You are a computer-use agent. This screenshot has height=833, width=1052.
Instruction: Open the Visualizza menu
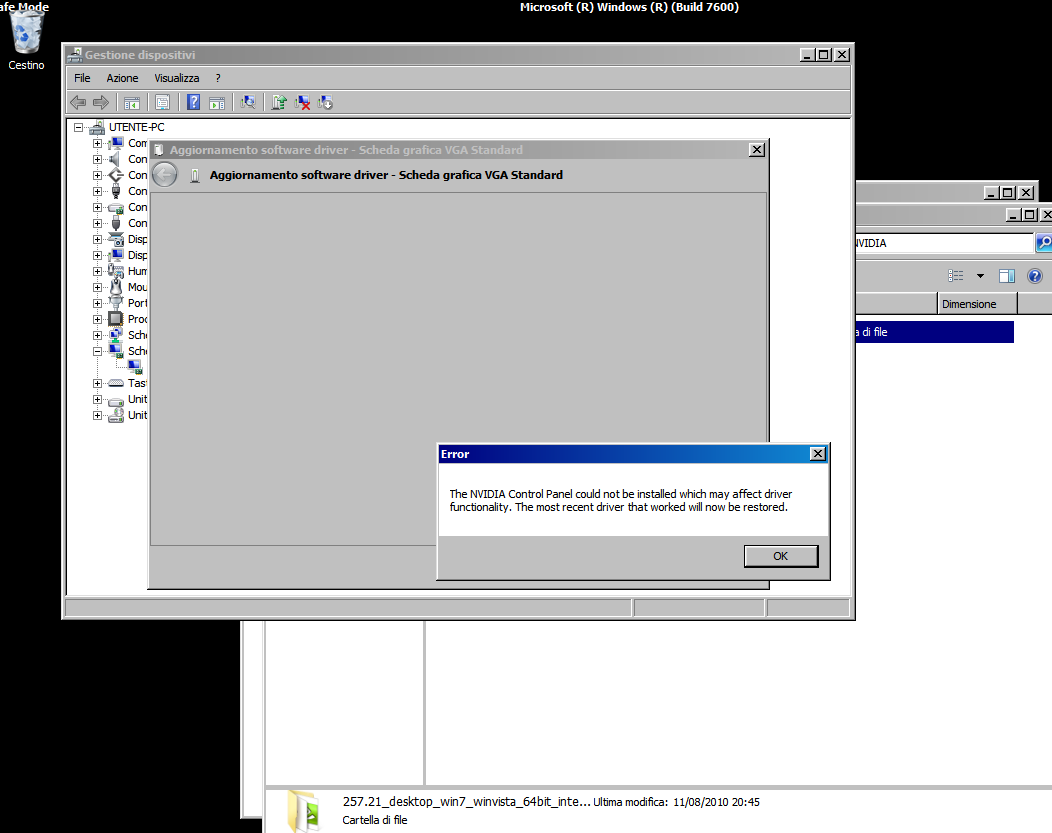[176, 78]
